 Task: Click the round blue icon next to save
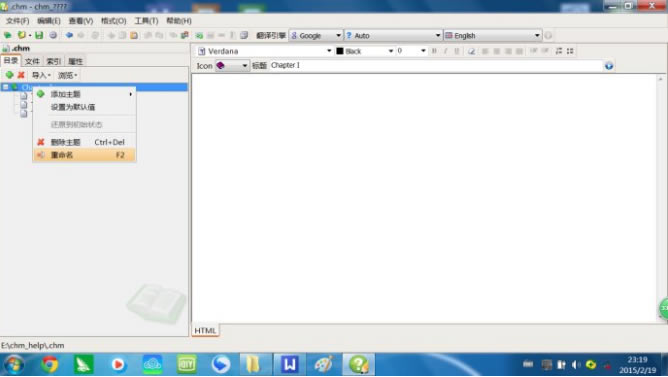coord(53,35)
